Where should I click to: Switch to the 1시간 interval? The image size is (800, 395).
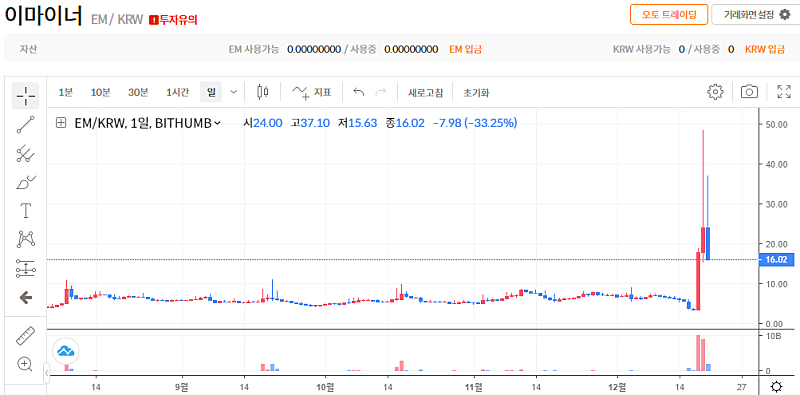pyautogui.click(x=177, y=92)
